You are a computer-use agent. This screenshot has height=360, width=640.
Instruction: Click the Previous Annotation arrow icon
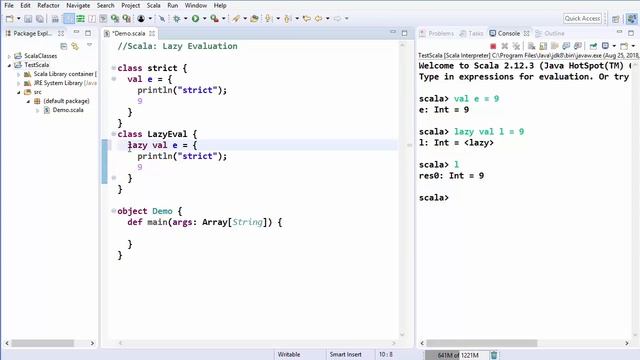tap(288, 19)
